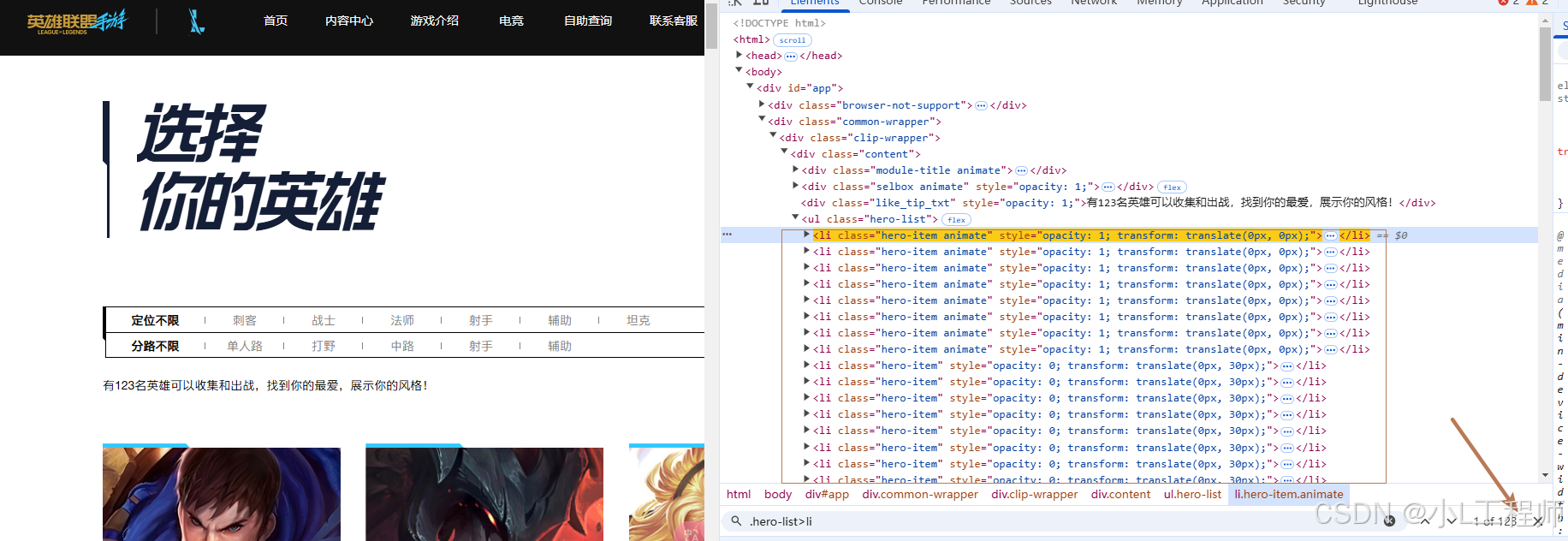This screenshot has width=1568, height=541.
Task: Click the orange warnings counter icon in DevTools
Action: point(1532,3)
